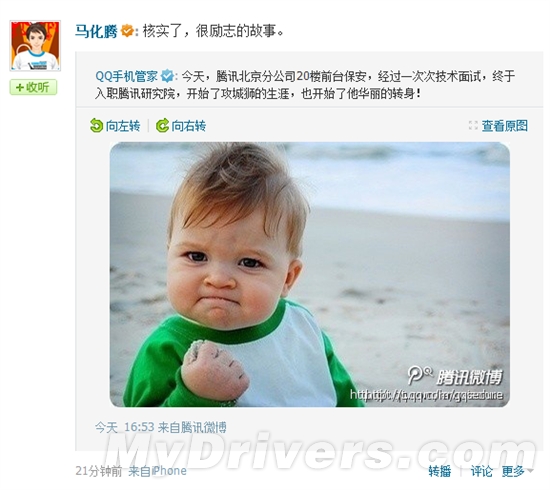This screenshot has width=550, height=490.
Task: Click the 向右转 rotate text
Action: pos(188,126)
